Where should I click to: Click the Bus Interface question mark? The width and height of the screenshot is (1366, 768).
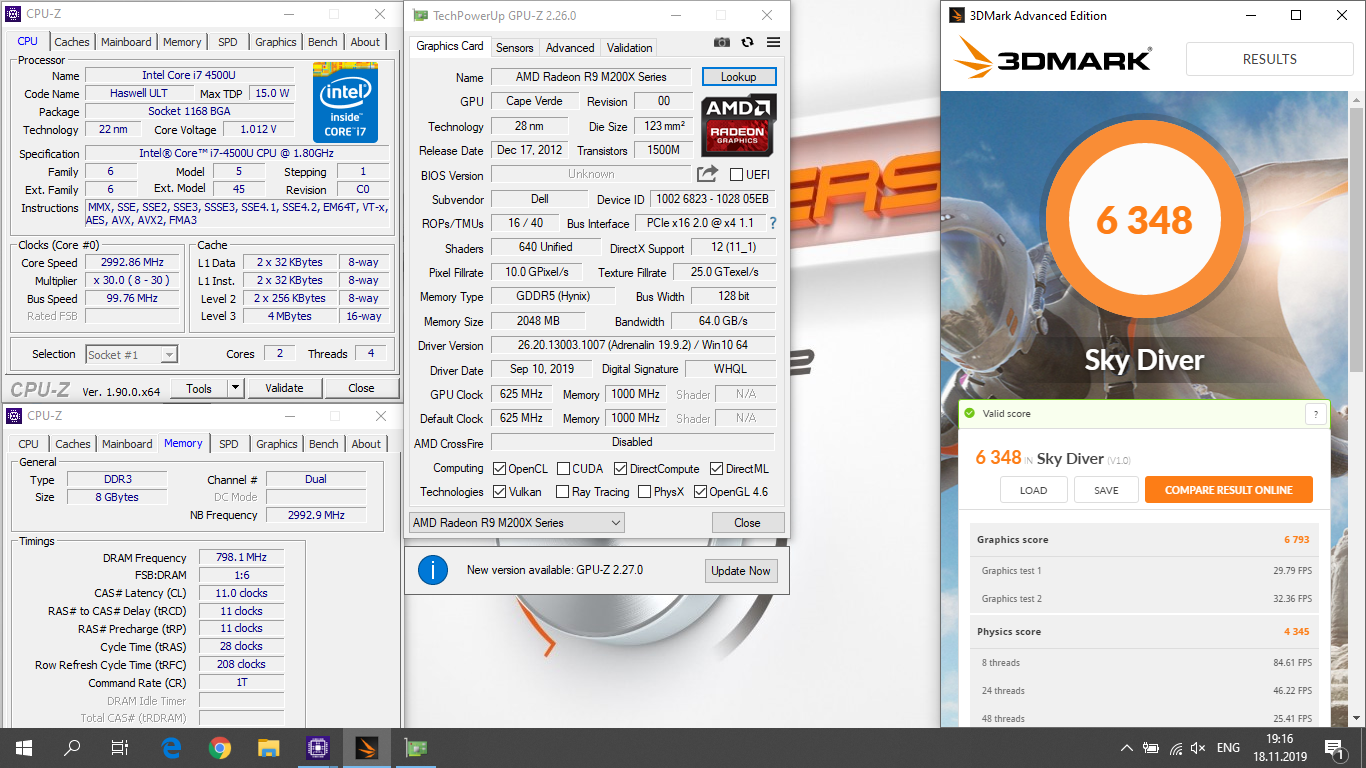[x=772, y=223]
